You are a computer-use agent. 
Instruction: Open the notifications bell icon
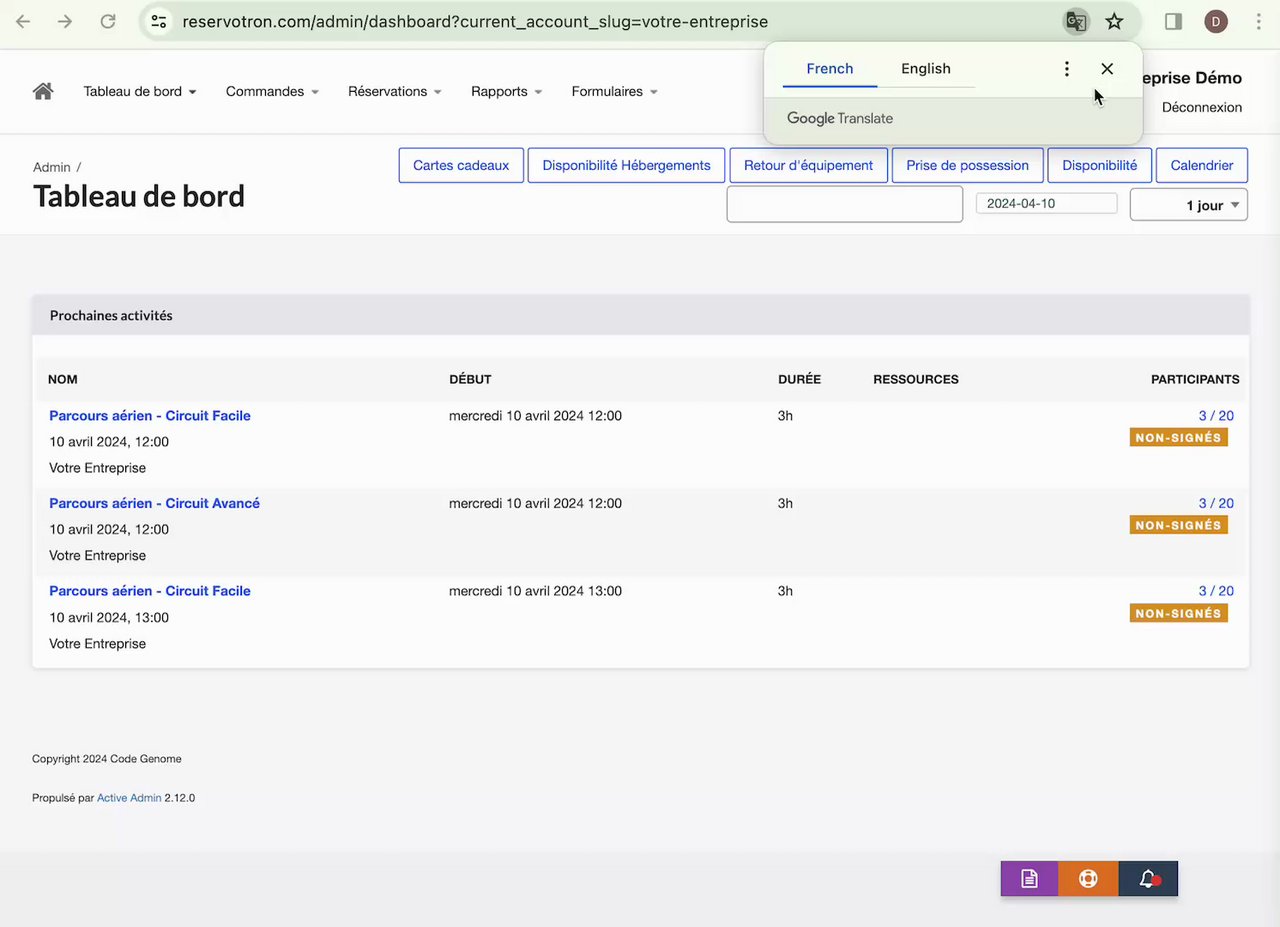[x=1148, y=879]
